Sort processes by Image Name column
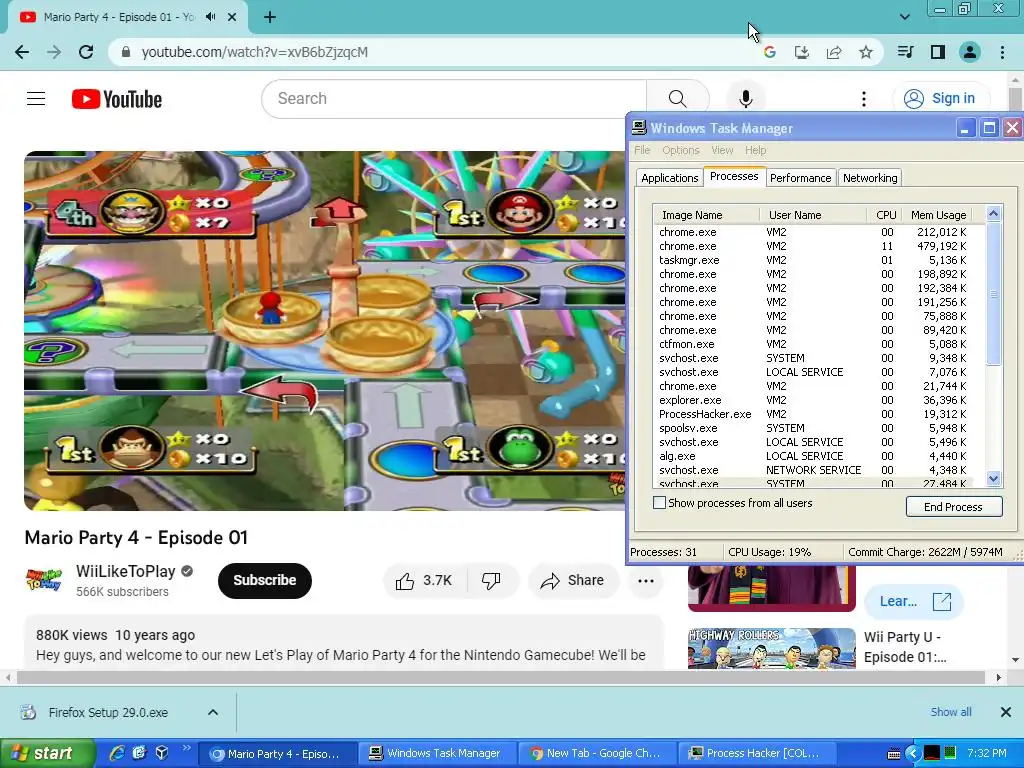Screen dimensions: 1024x768 (706, 215)
